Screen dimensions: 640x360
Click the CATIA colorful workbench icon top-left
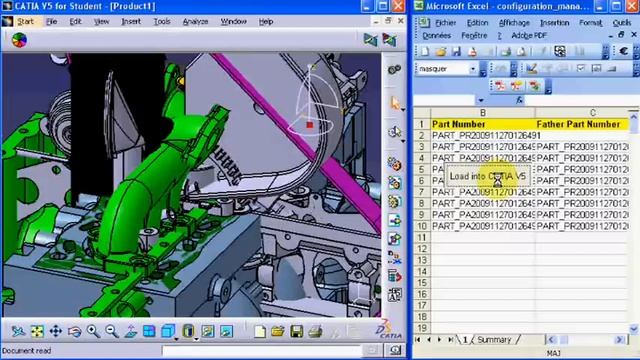(19, 40)
